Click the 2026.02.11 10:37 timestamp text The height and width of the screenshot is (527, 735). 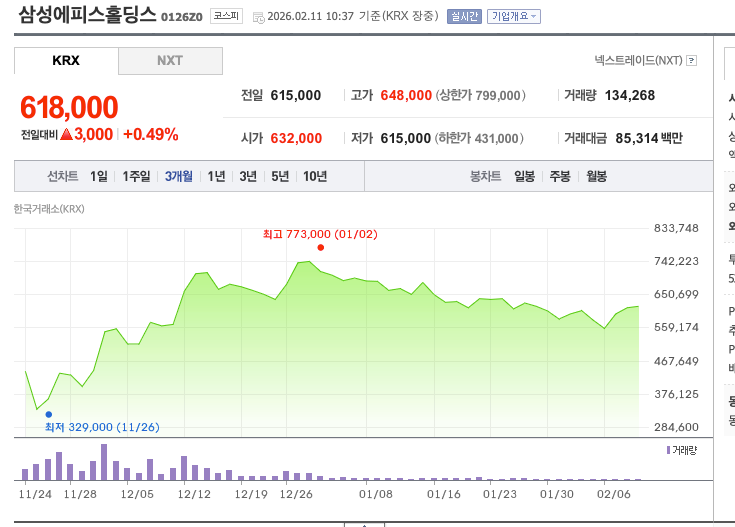click(310, 16)
